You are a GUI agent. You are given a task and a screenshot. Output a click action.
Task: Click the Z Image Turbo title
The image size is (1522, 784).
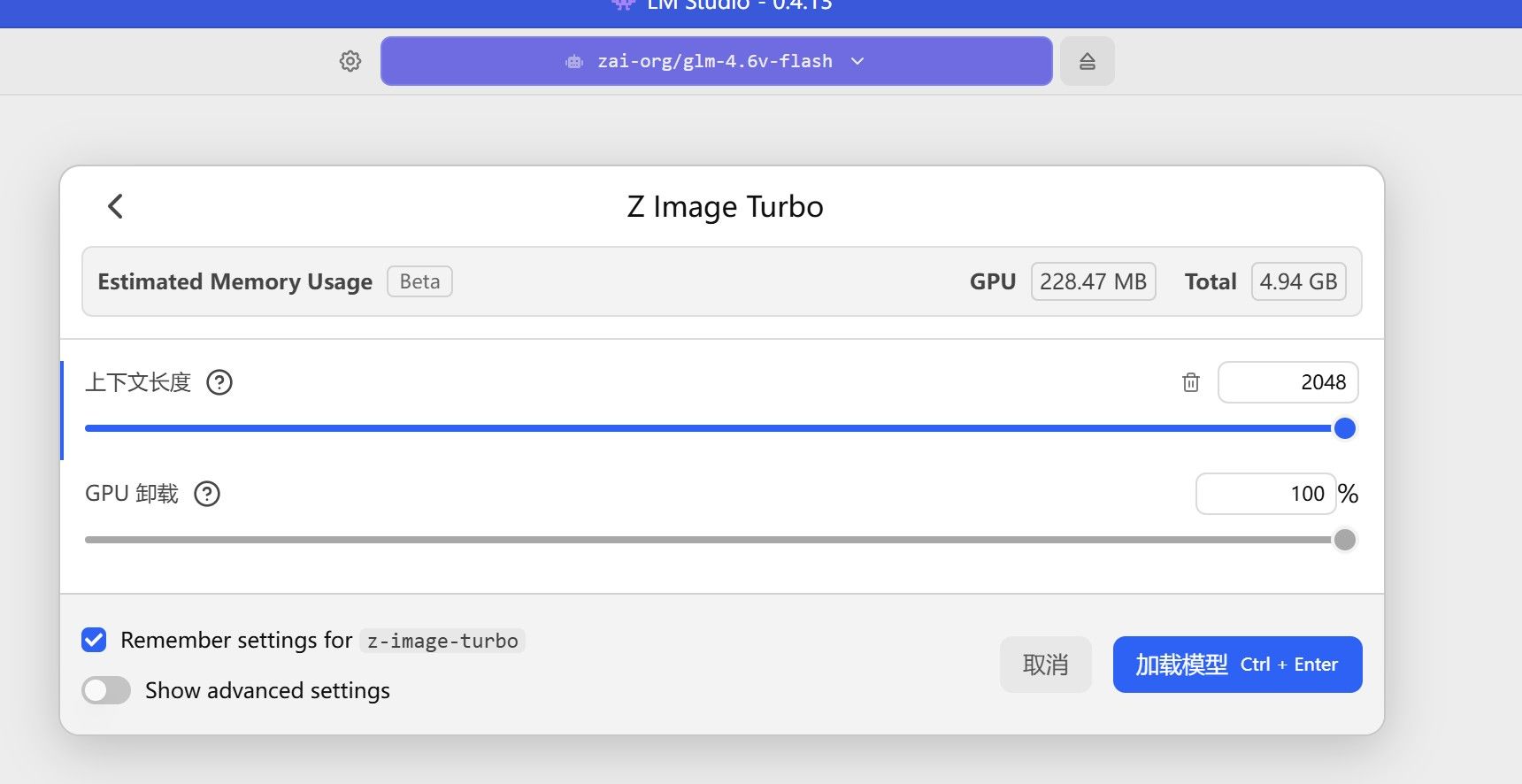click(x=726, y=206)
